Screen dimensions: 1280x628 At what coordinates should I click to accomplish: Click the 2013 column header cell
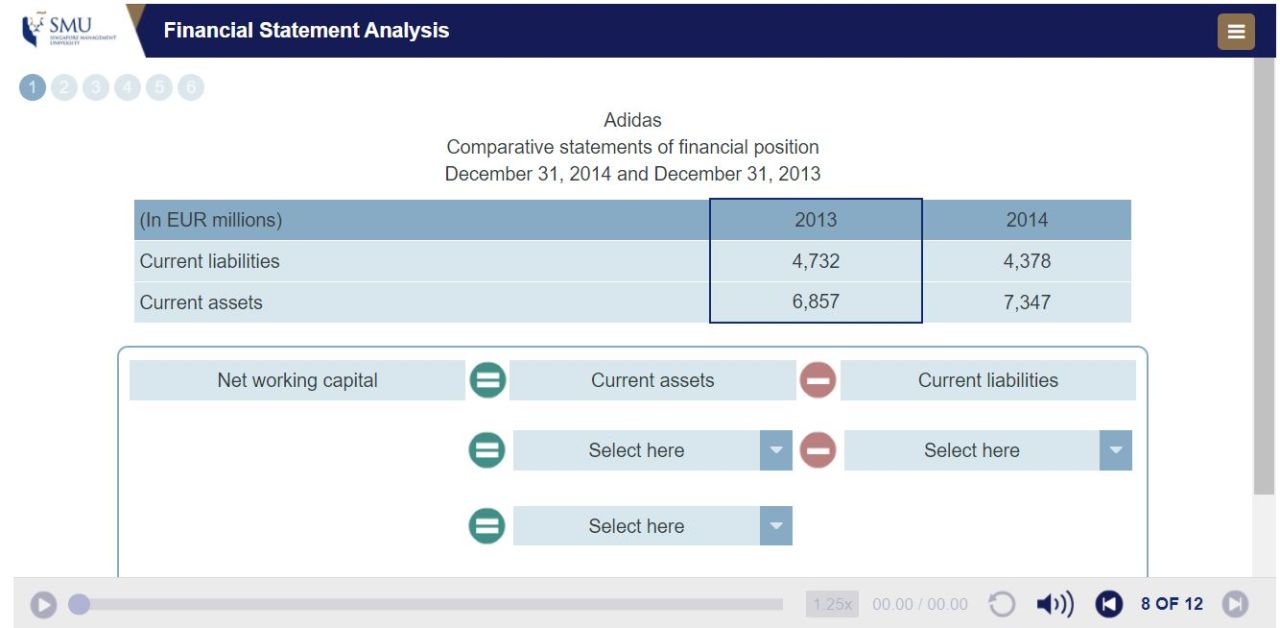(816, 220)
